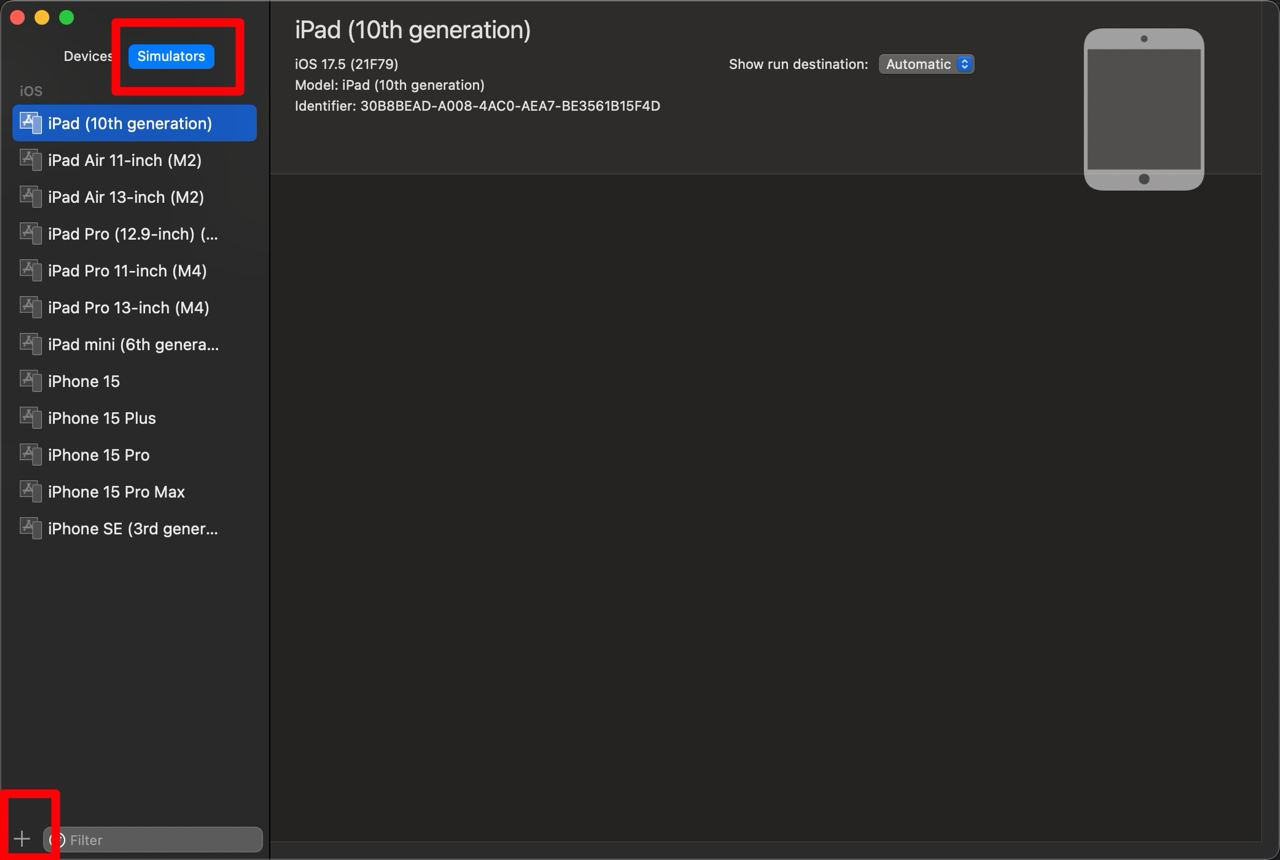Select iPad Pro (12.9-inch) simulator
The height and width of the screenshot is (860, 1280).
[x=134, y=234]
